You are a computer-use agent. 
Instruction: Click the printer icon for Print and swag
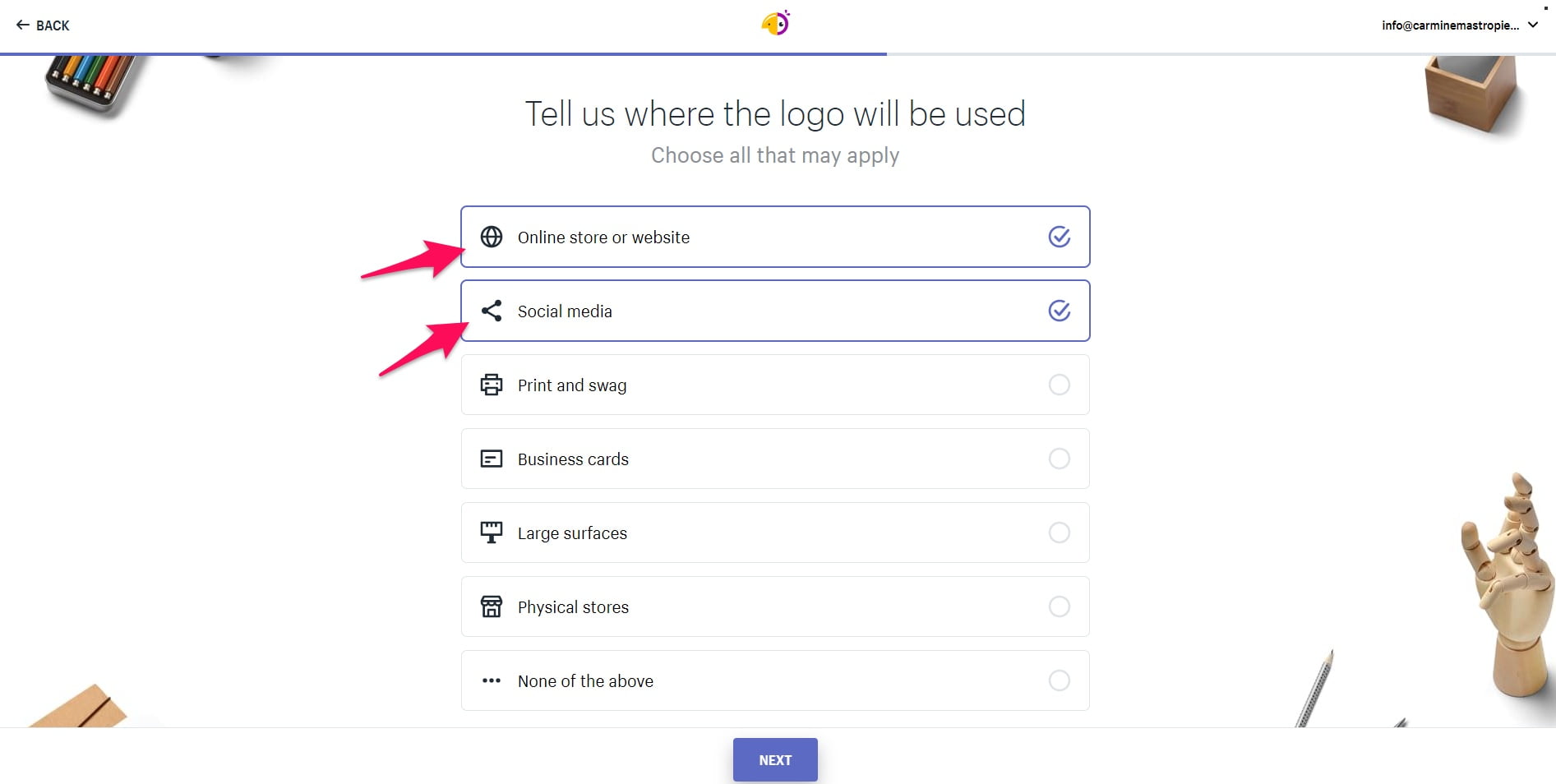coord(492,385)
